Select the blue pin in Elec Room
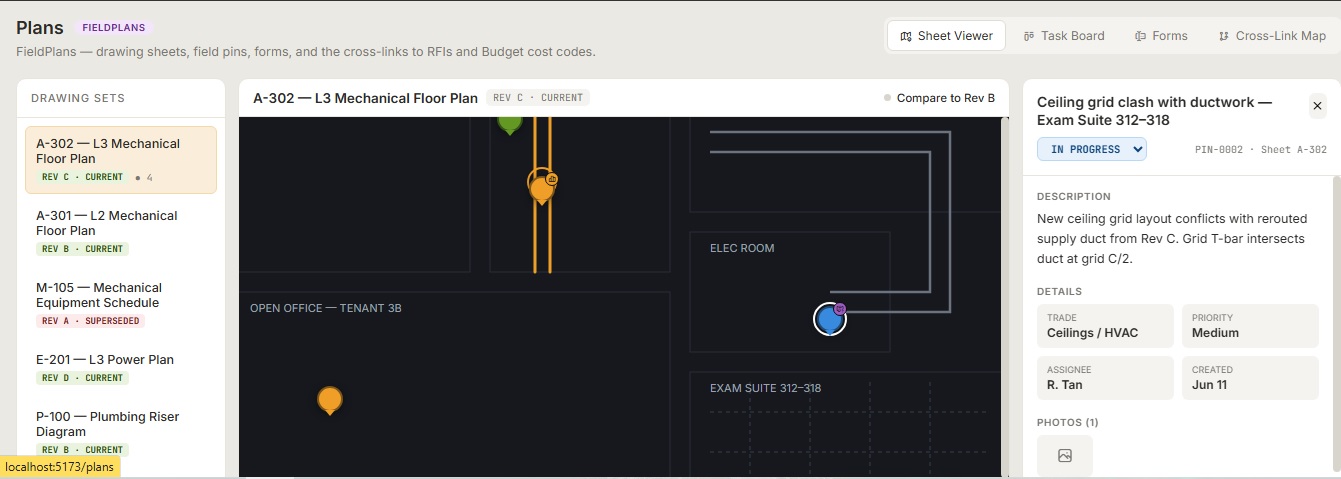Screen dimensions: 1341x479 (x=829, y=319)
